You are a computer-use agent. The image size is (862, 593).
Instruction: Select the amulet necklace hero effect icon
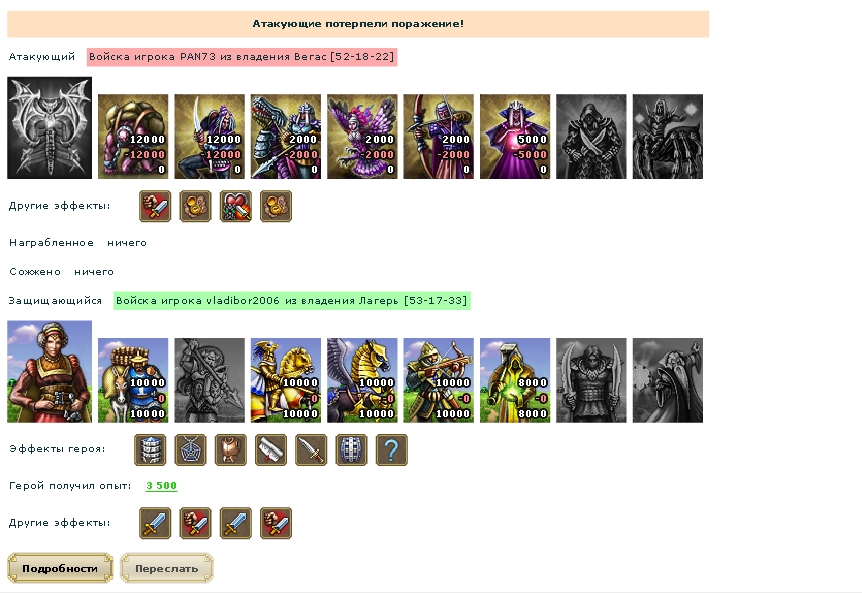190,450
